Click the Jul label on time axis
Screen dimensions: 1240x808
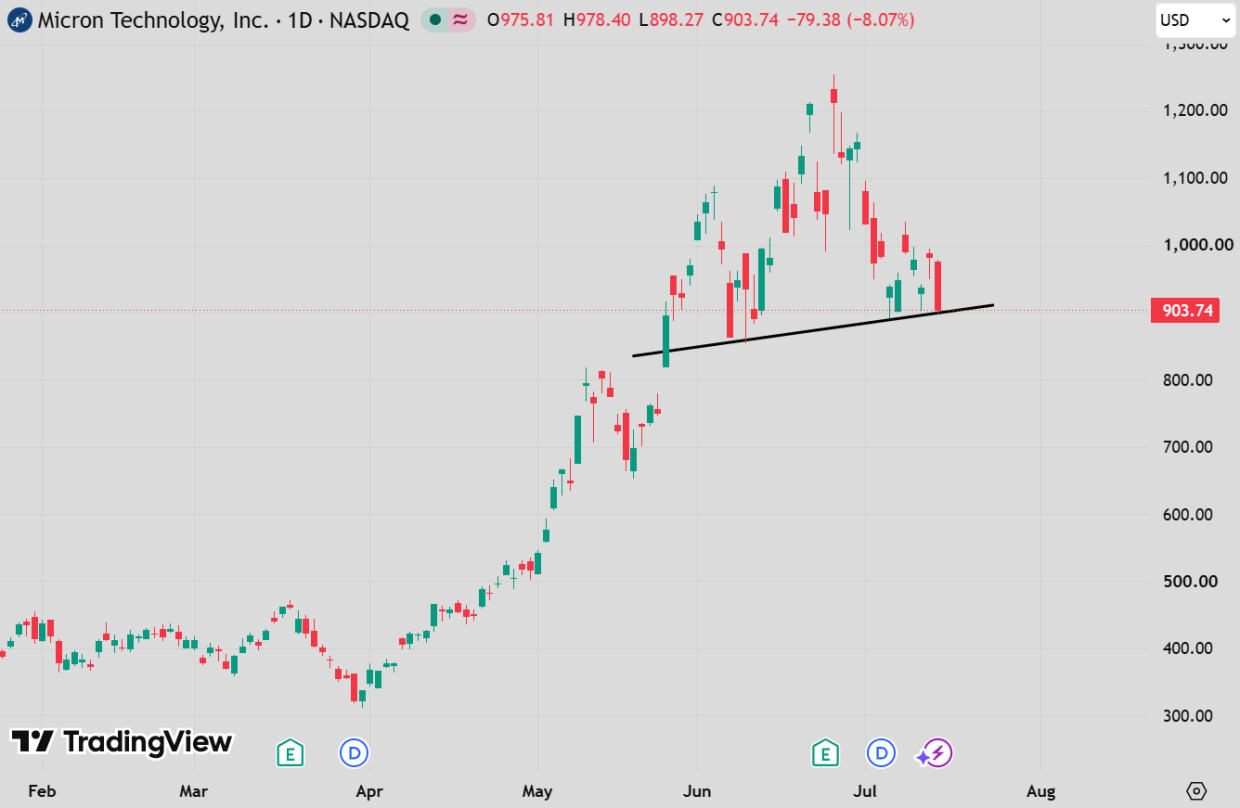click(865, 791)
